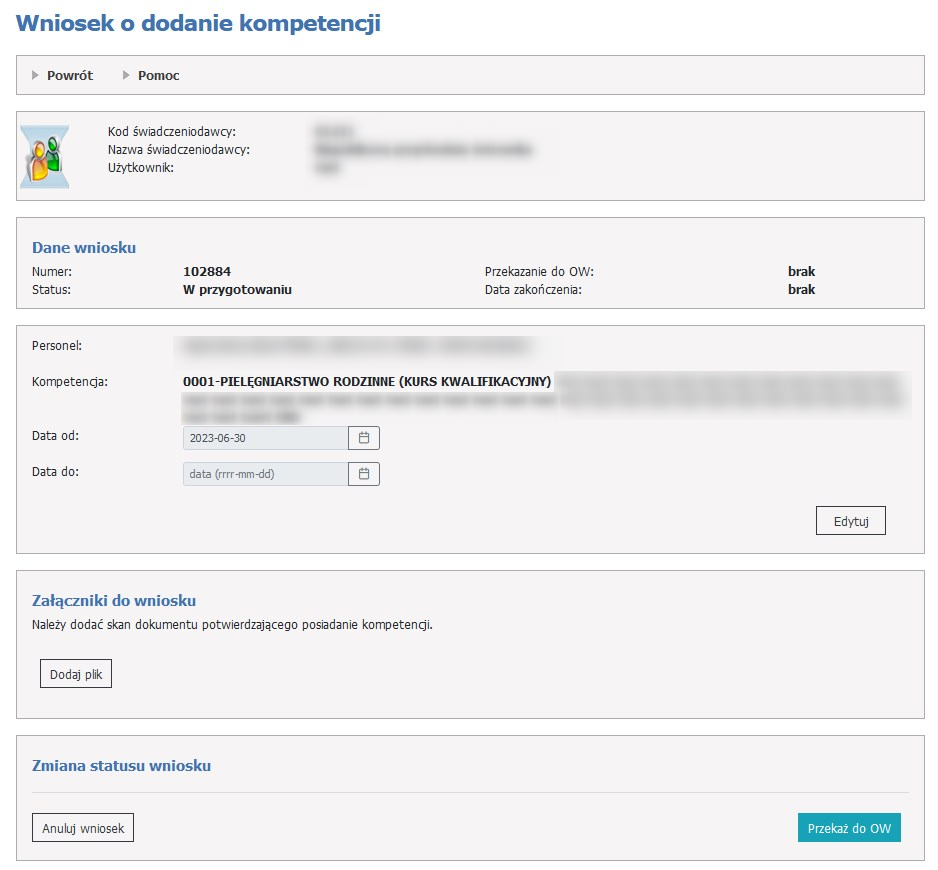This screenshot has width=938, height=870.
Task: Click the service provider users icon
Action: click(x=45, y=156)
